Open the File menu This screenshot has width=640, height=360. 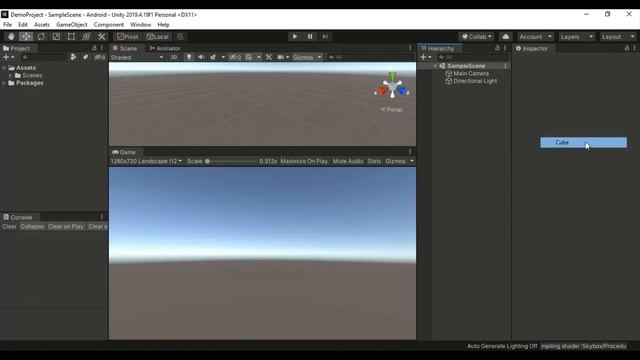[x=7, y=24]
